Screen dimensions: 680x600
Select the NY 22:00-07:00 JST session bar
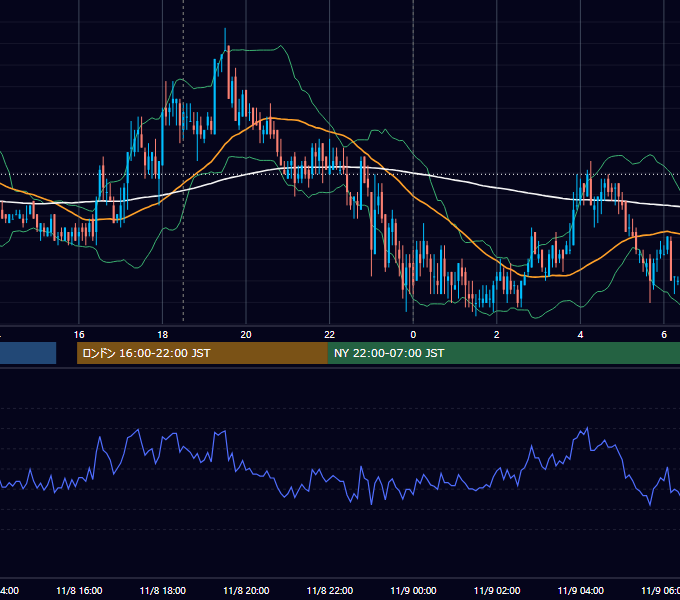pos(503,353)
